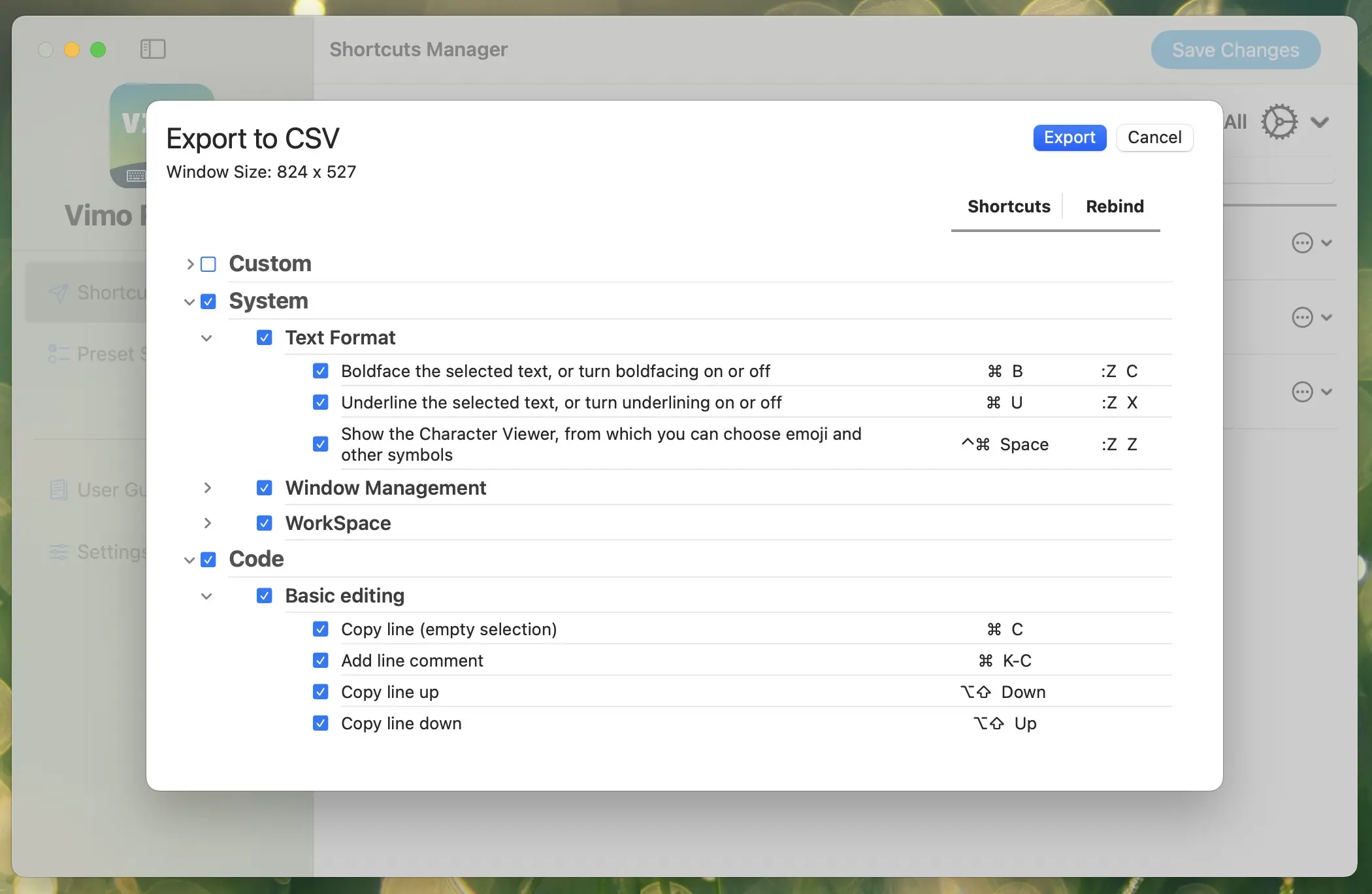This screenshot has height=894, width=1372.
Task: Click the third ellipsis circle icon on right
Action: (1302, 392)
